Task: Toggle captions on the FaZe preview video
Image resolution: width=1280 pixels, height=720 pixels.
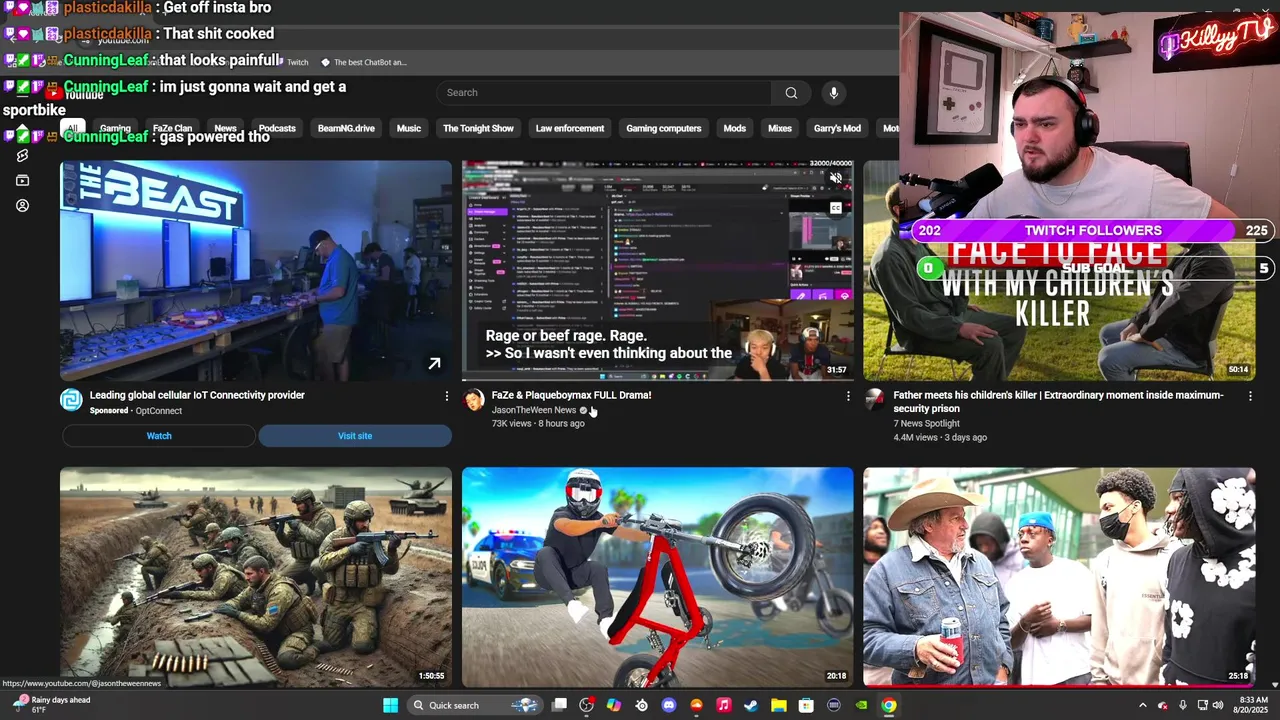Action: 836,208
